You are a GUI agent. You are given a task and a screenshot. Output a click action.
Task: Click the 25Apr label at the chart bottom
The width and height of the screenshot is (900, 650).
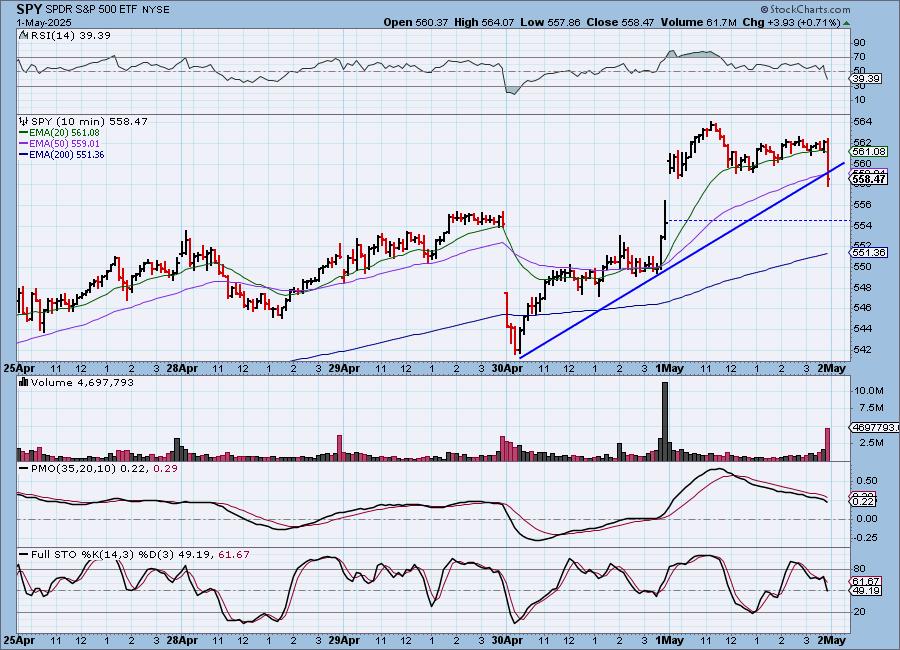point(18,640)
